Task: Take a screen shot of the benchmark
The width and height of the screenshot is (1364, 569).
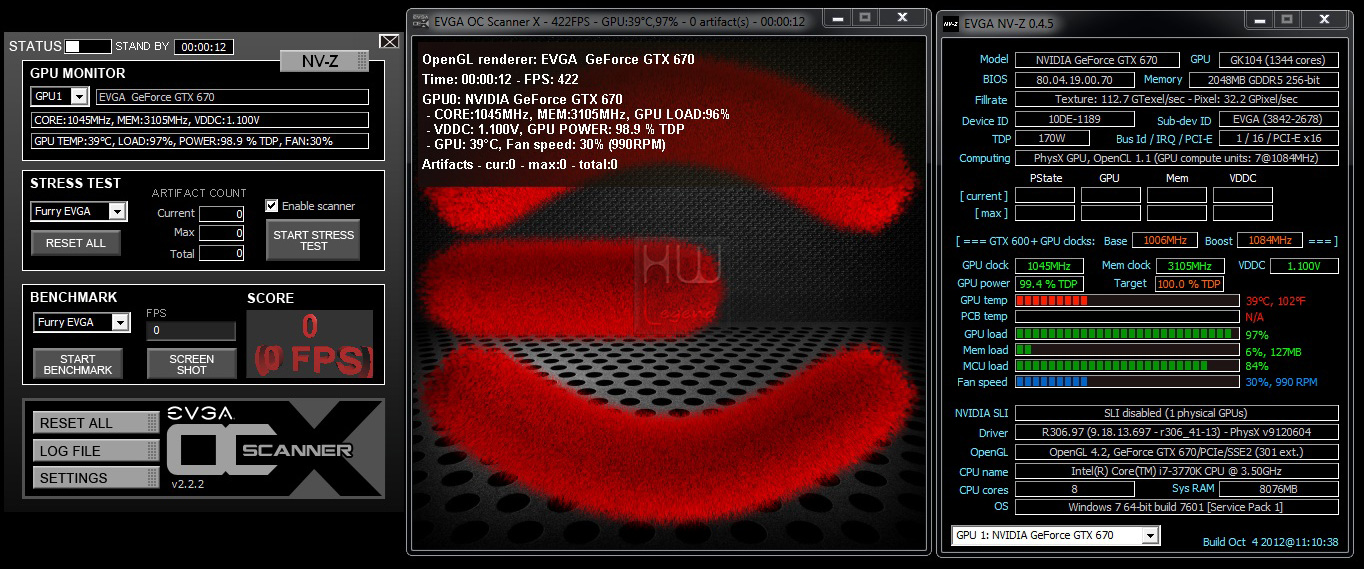Action: (x=192, y=364)
